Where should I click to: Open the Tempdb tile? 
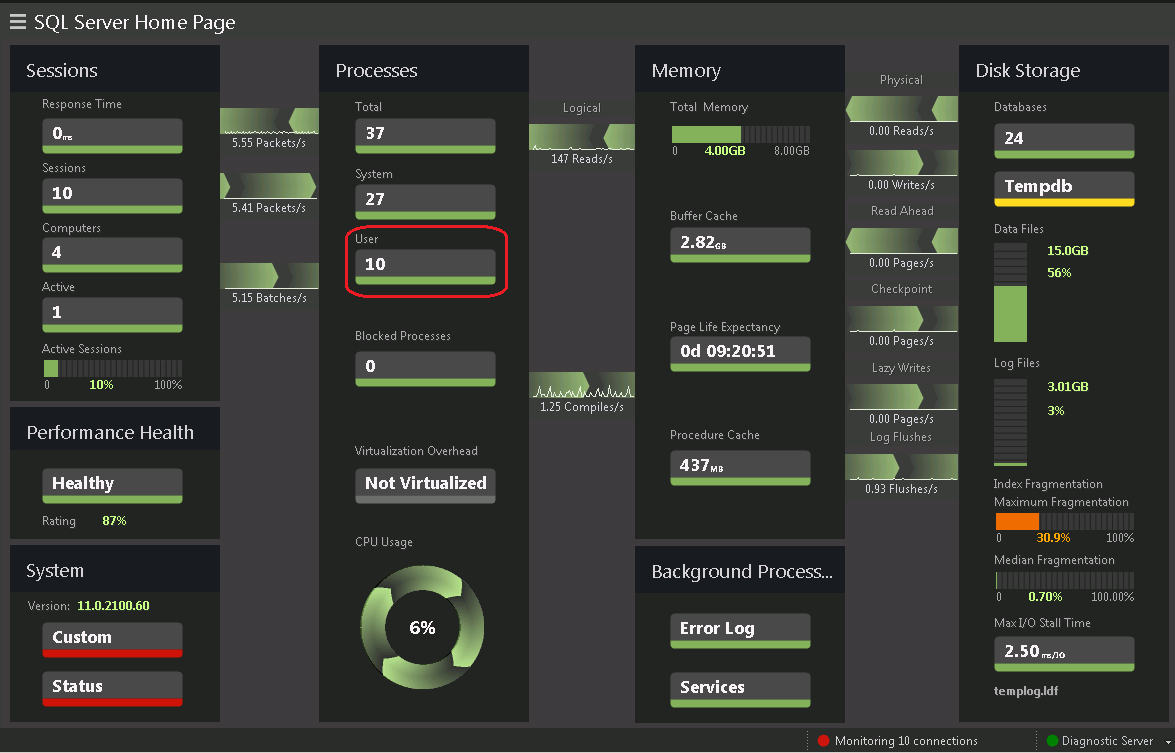(x=1064, y=189)
